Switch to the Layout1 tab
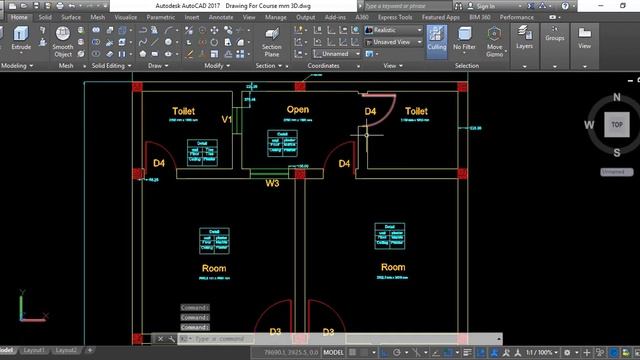 point(34,350)
